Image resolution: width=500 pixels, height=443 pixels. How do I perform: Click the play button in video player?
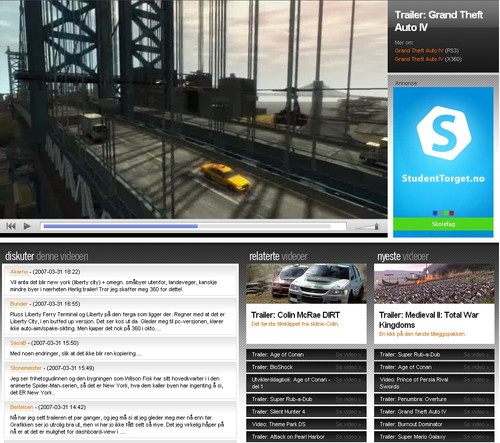click(27, 226)
